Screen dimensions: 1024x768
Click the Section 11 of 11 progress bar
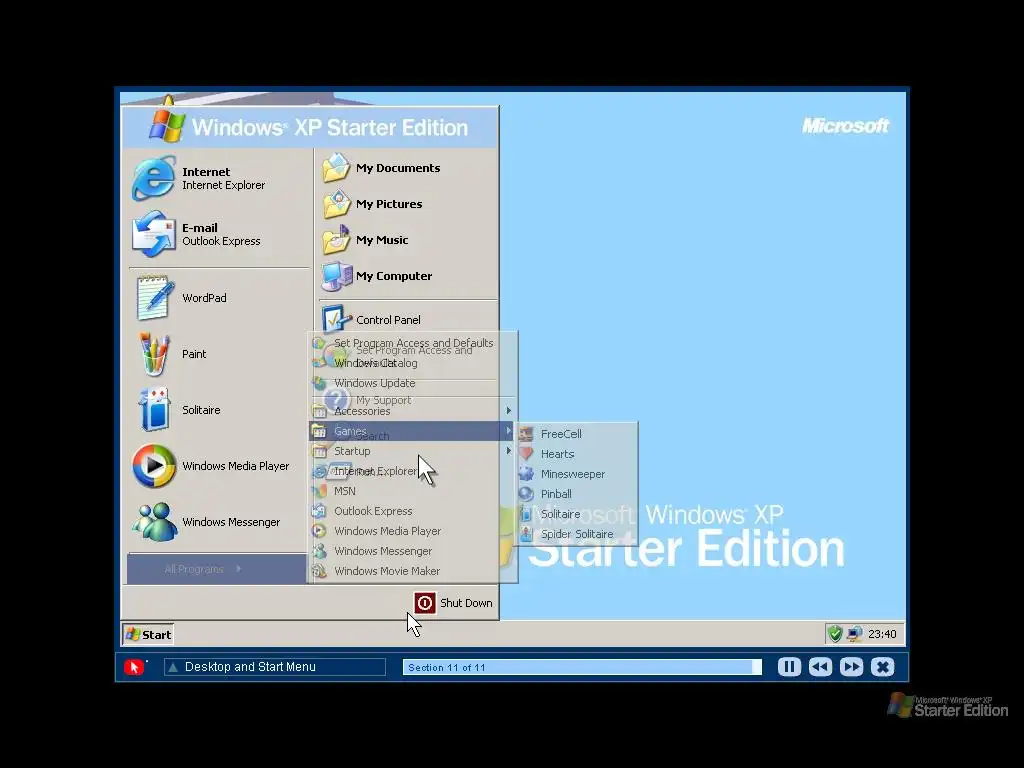point(582,667)
